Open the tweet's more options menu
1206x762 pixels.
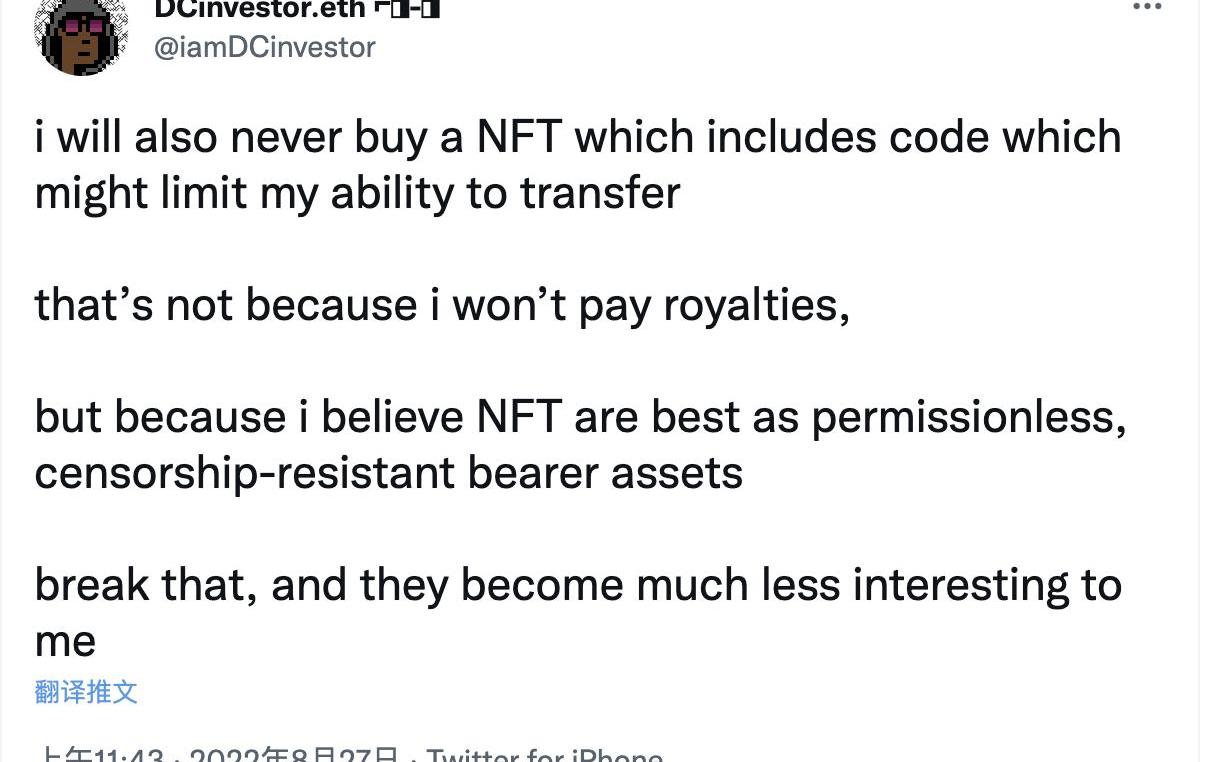1147,8
